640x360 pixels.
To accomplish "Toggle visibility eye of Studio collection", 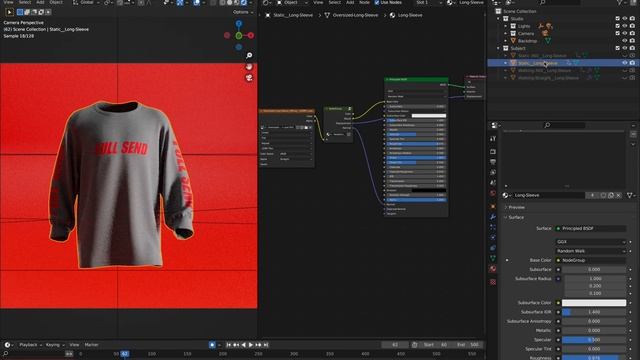I will coord(624,19).
